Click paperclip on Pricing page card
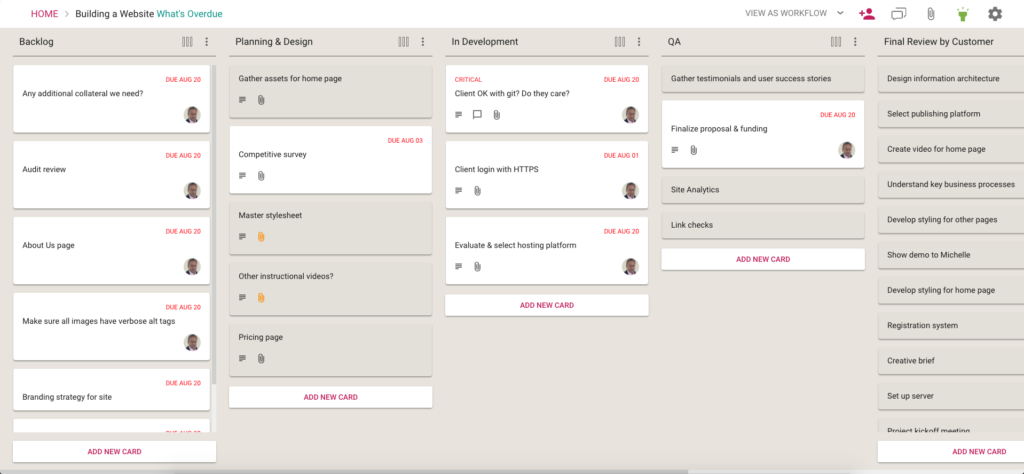Image resolution: width=1024 pixels, height=474 pixels. pyautogui.click(x=261, y=358)
